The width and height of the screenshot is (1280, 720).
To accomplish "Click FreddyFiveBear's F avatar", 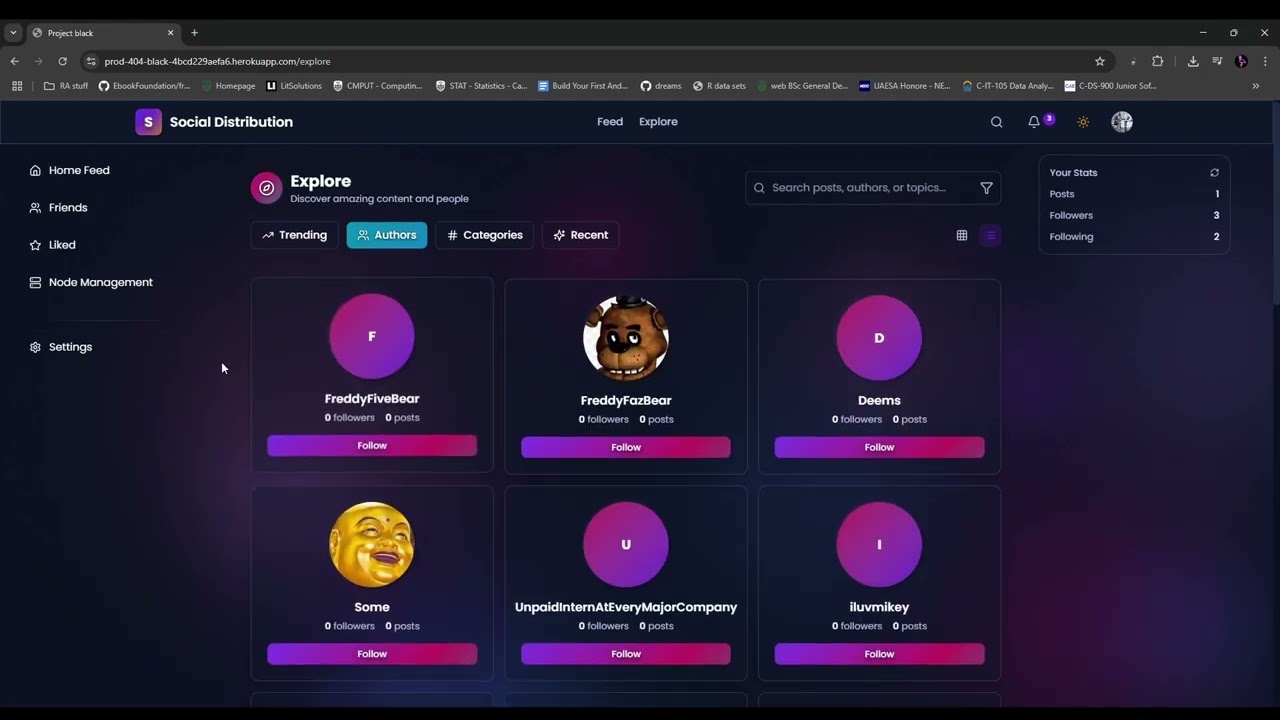I will coord(372,336).
